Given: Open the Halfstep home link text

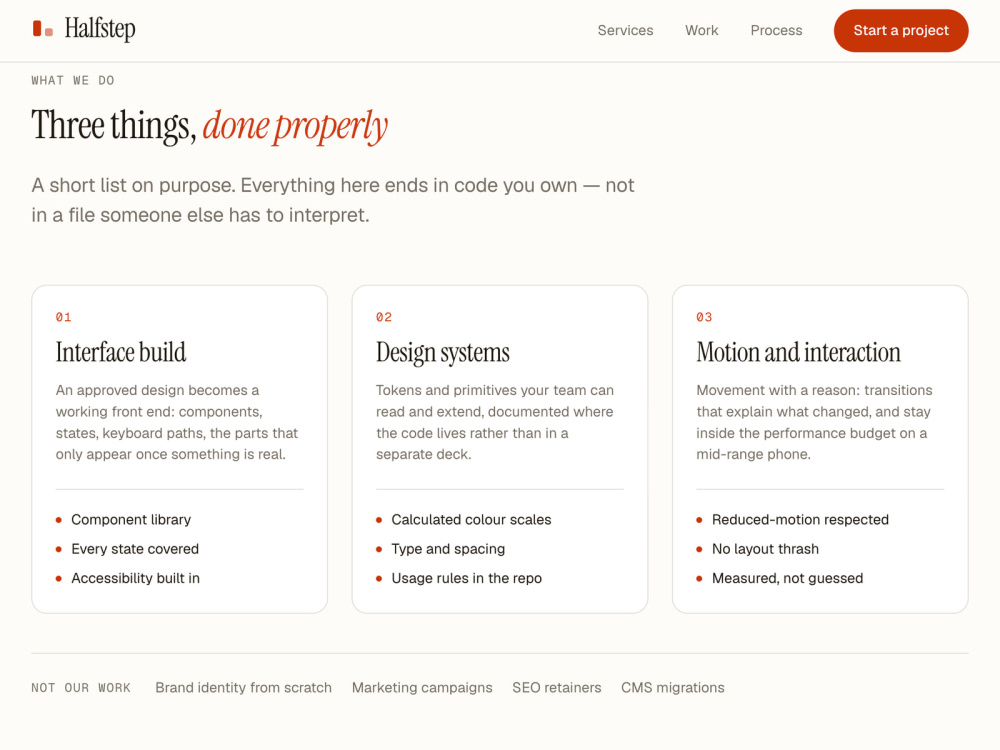Looking at the screenshot, I should [x=99, y=29].
